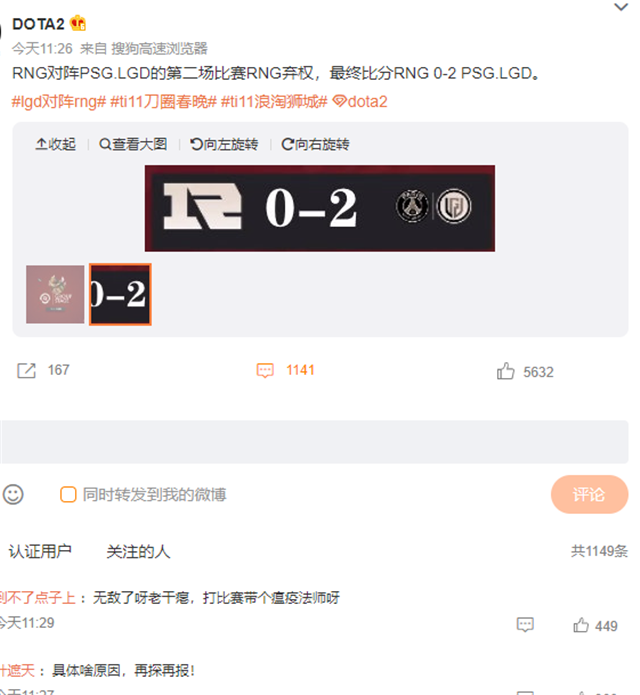Open hashtag #lgd对阵rng# link
The image size is (640, 695).
tap(59, 102)
